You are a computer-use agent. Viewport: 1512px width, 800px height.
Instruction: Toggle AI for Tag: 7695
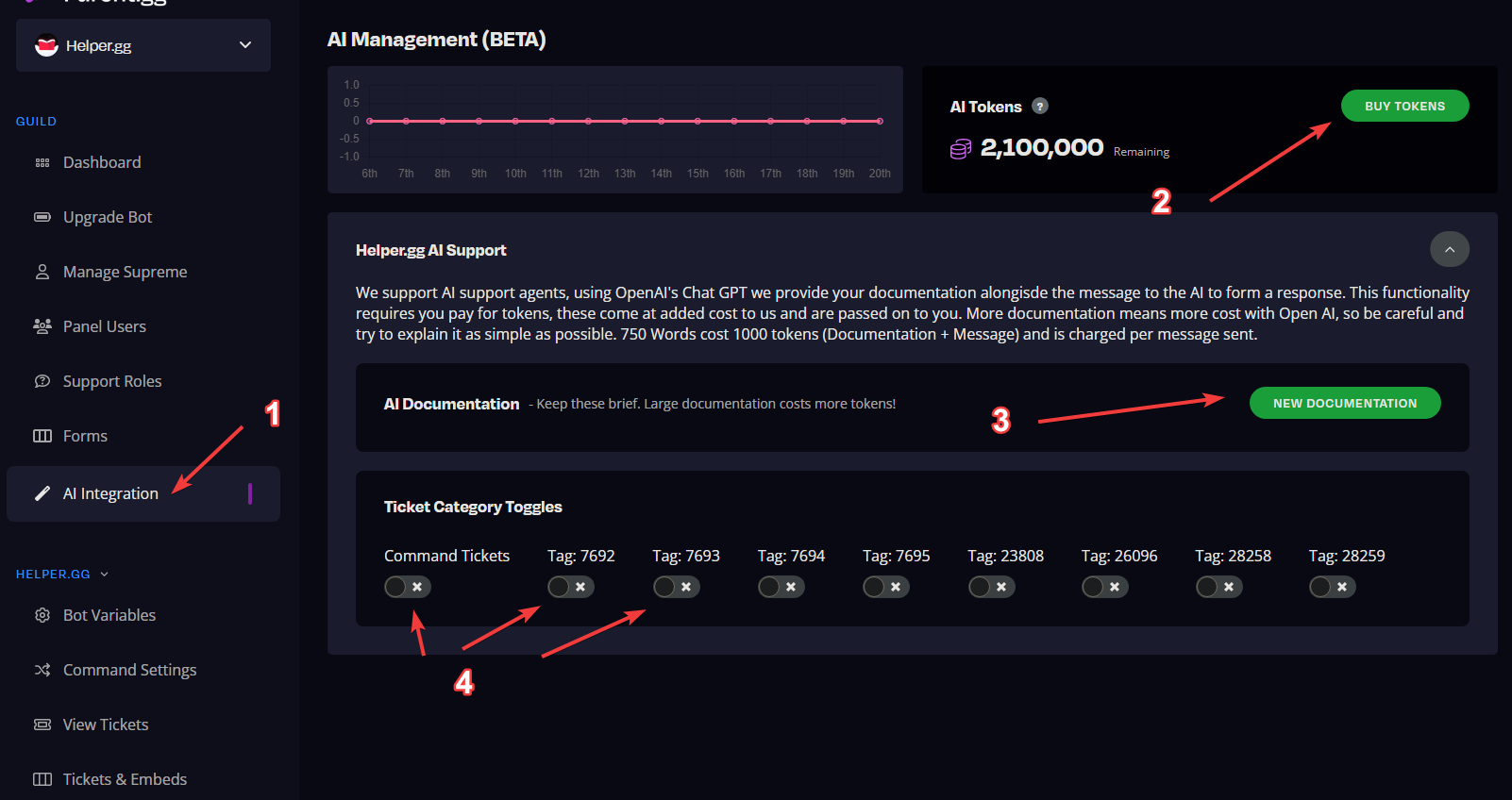(886, 587)
